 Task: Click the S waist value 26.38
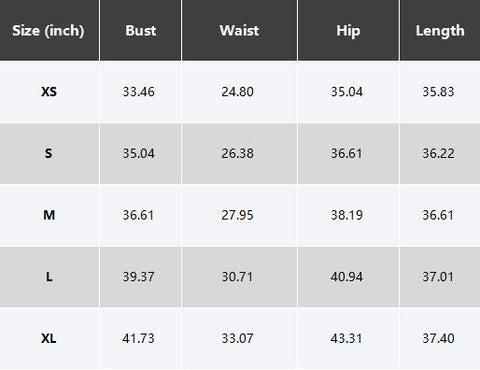pos(237,153)
